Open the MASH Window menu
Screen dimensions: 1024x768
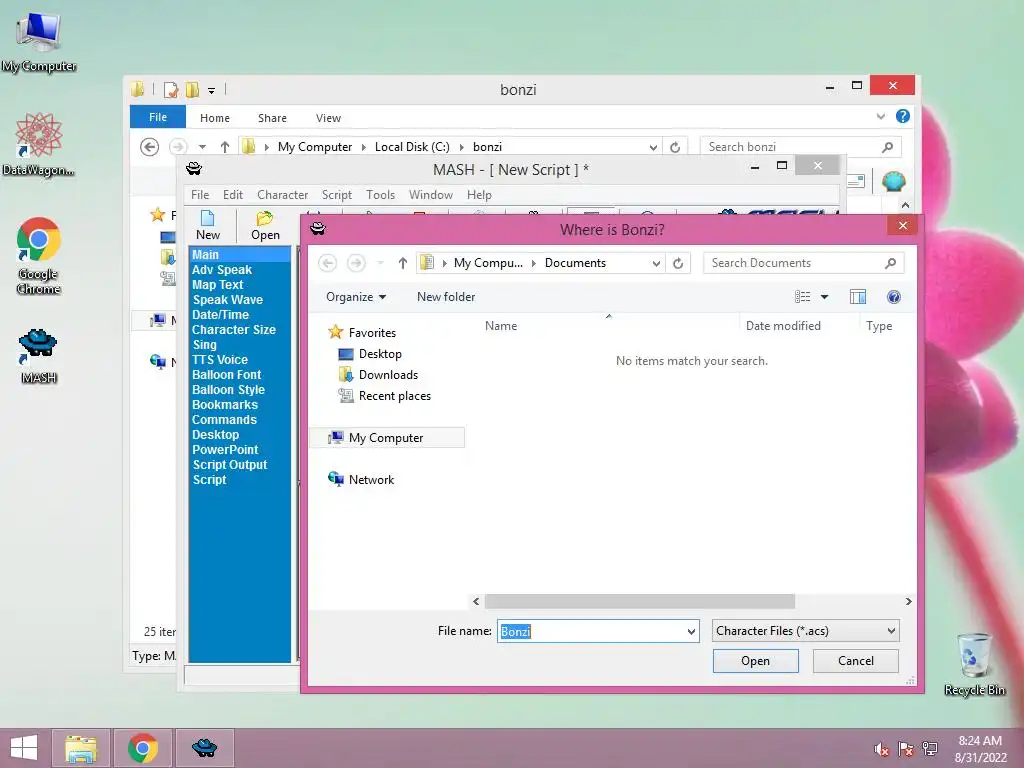point(430,195)
